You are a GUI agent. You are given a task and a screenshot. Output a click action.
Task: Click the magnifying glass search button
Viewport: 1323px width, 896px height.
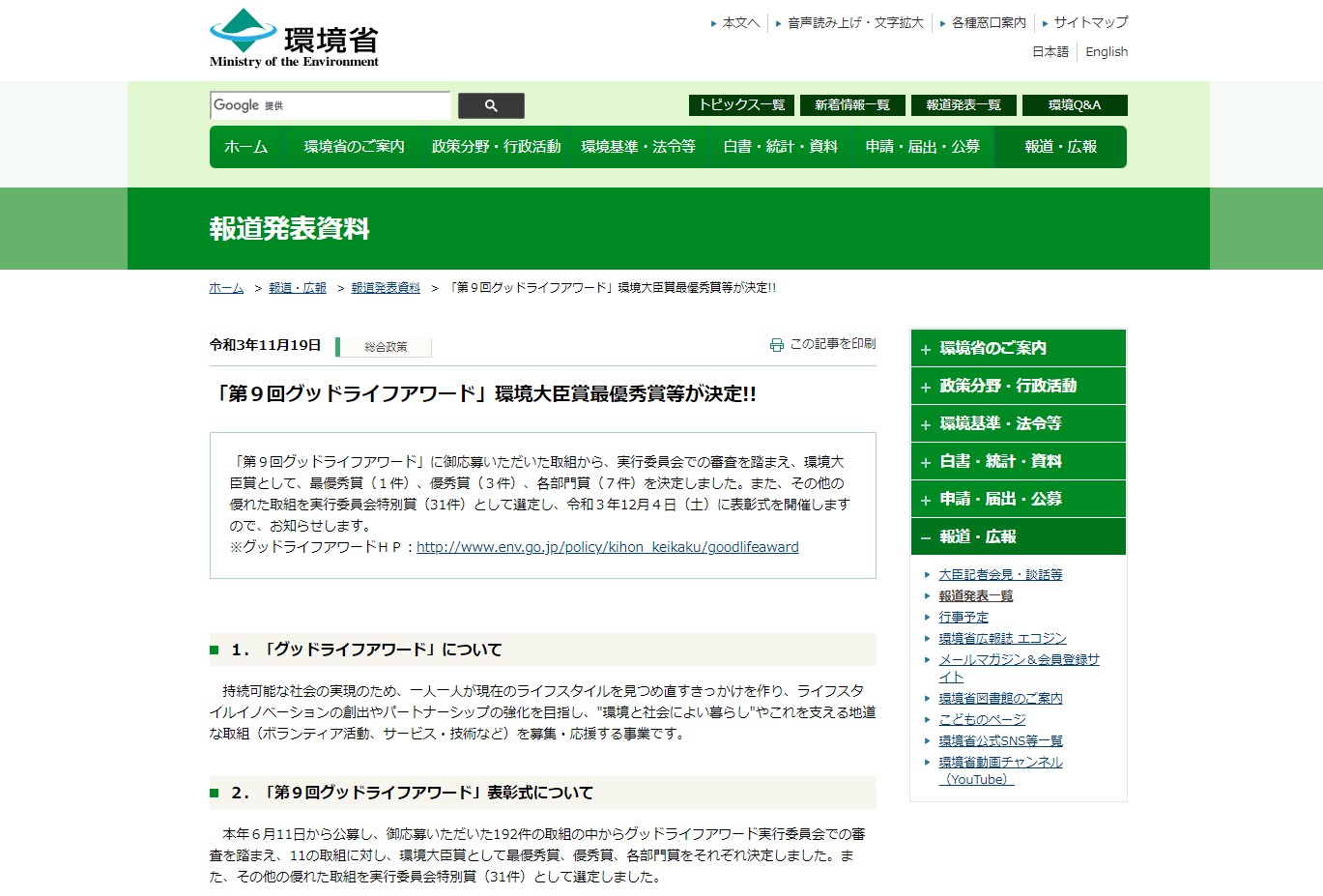click(x=491, y=105)
